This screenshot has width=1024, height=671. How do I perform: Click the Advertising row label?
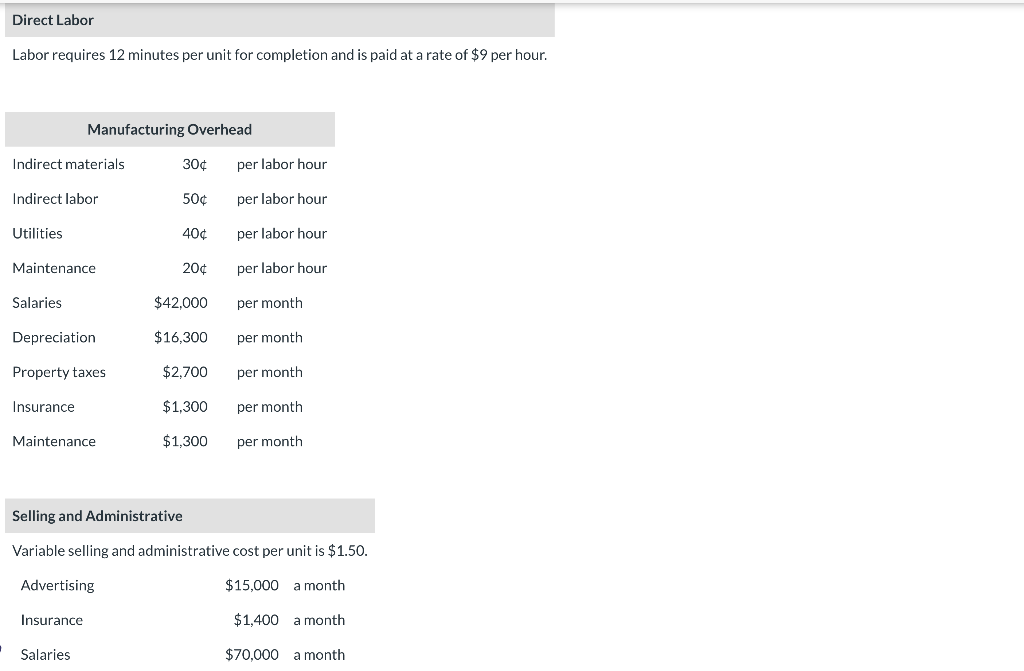[57, 585]
